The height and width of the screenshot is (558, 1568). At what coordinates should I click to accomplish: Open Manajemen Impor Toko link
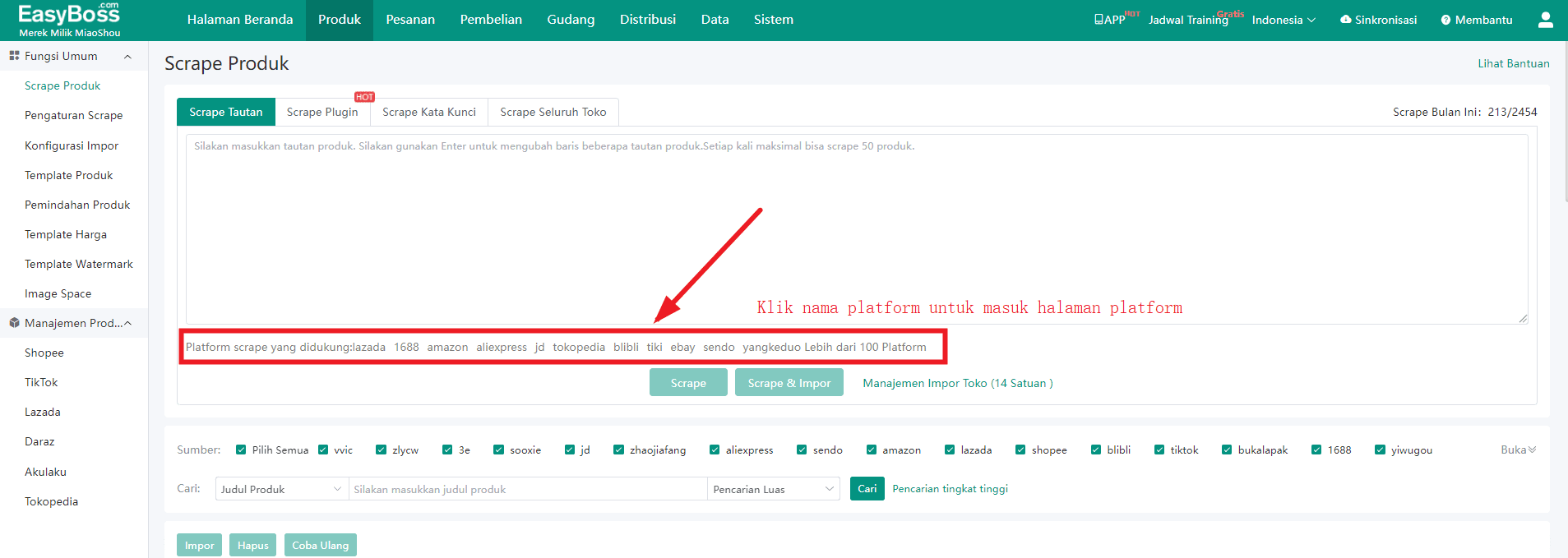(958, 383)
